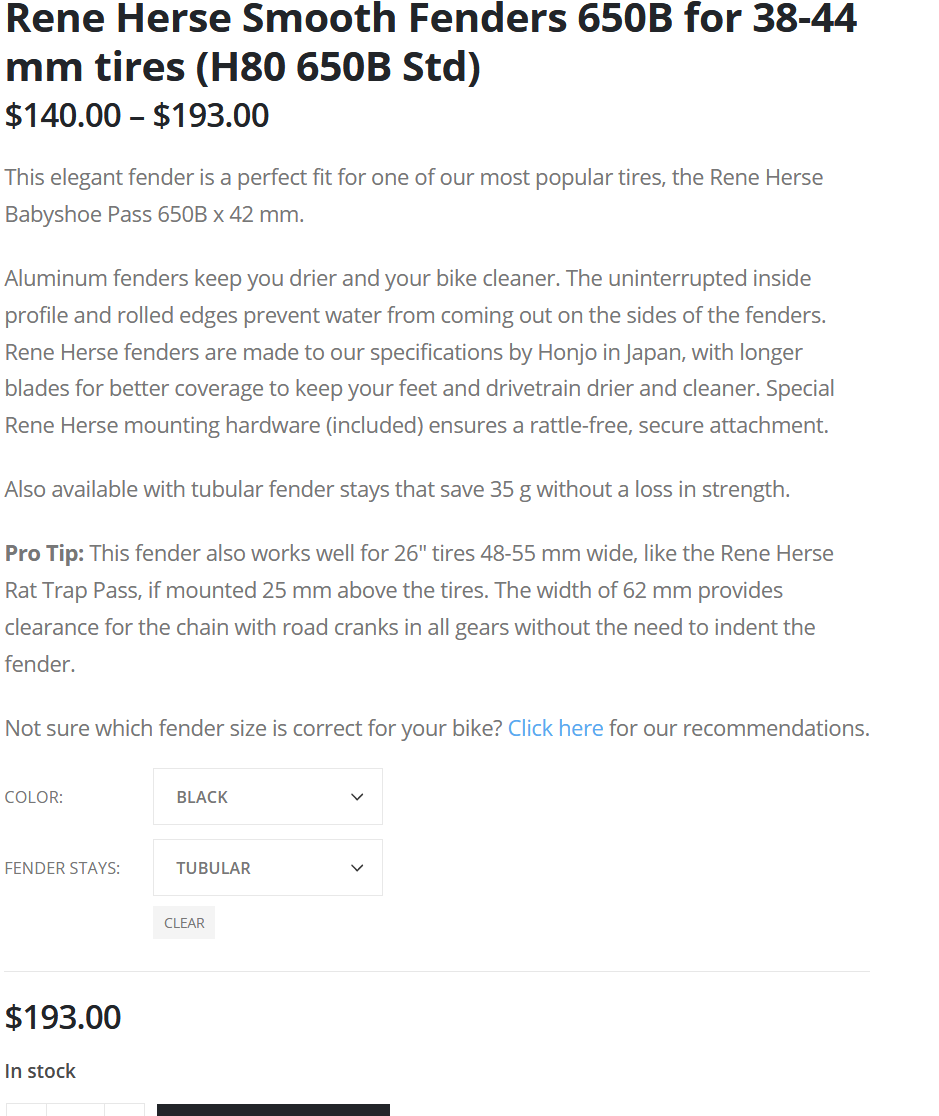Click the quantity input field
The height and width of the screenshot is (1116, 939).
75,1110
